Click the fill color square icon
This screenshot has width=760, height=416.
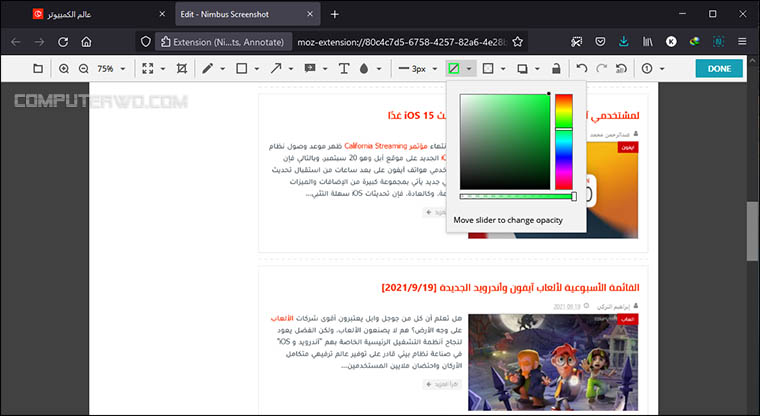[x=488, y=69]
